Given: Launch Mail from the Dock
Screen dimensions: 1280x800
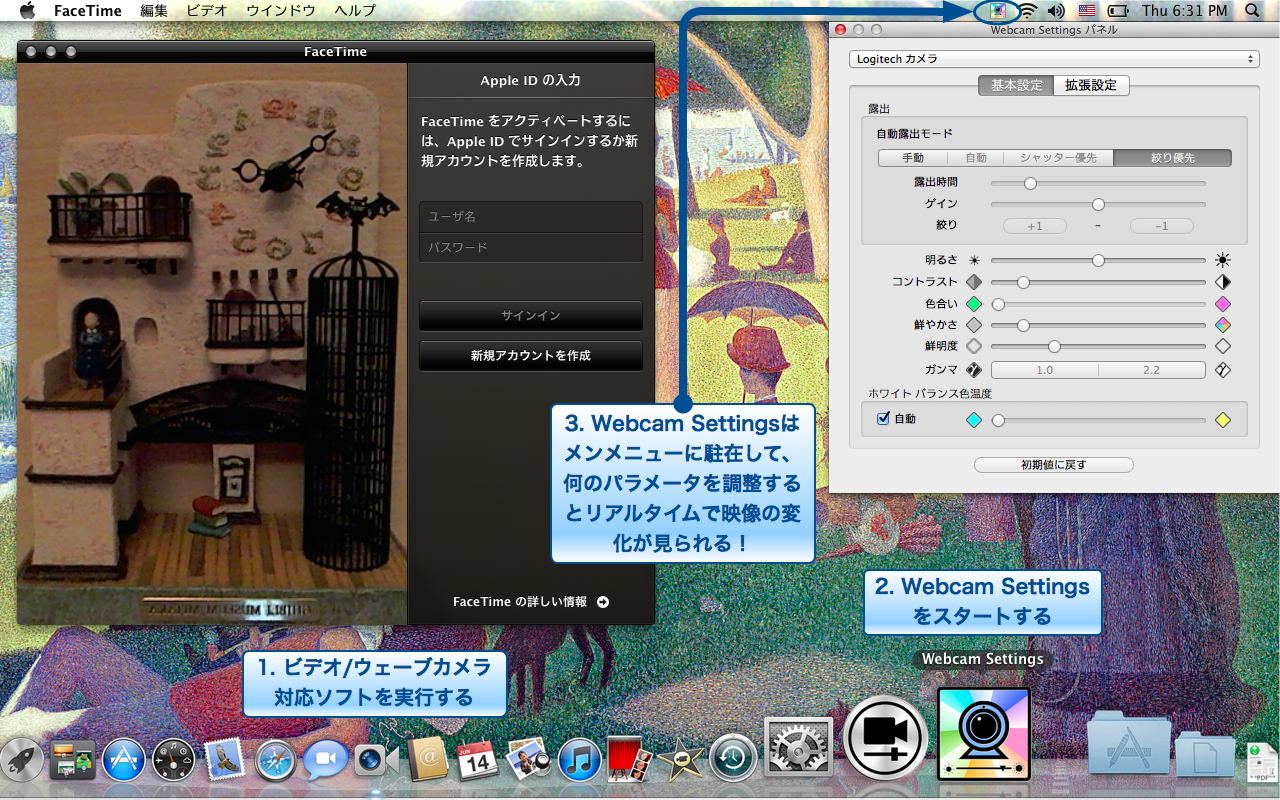Looking at the screenshot, I should coord(226,760).
